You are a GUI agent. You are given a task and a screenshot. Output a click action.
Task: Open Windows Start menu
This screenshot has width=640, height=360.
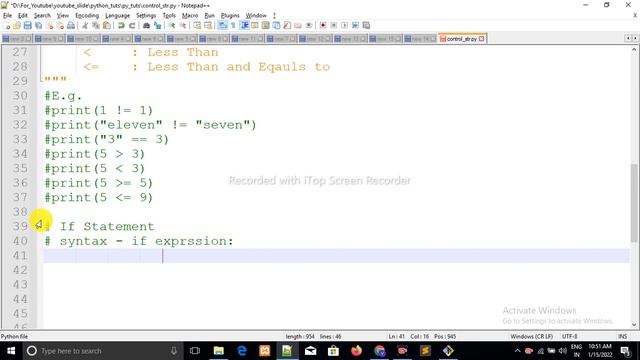(x=11, y=351)
